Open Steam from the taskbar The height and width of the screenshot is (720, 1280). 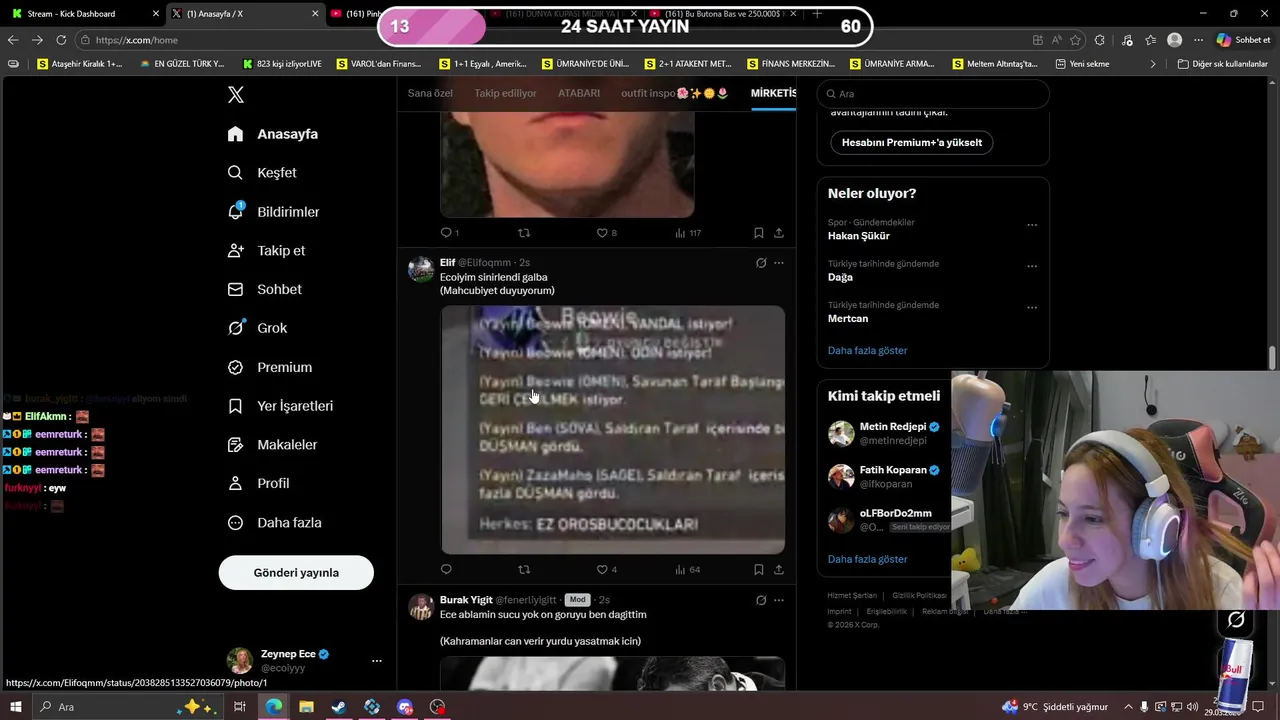339,707
